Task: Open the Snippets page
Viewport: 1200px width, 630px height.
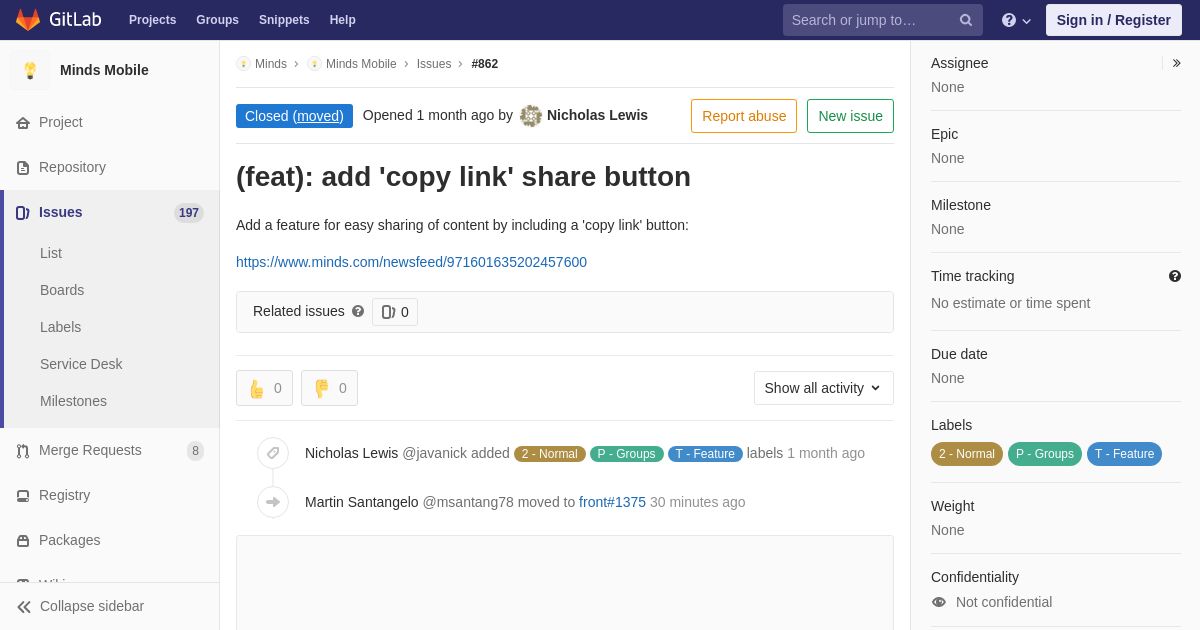Action: (x=284, y=20)
